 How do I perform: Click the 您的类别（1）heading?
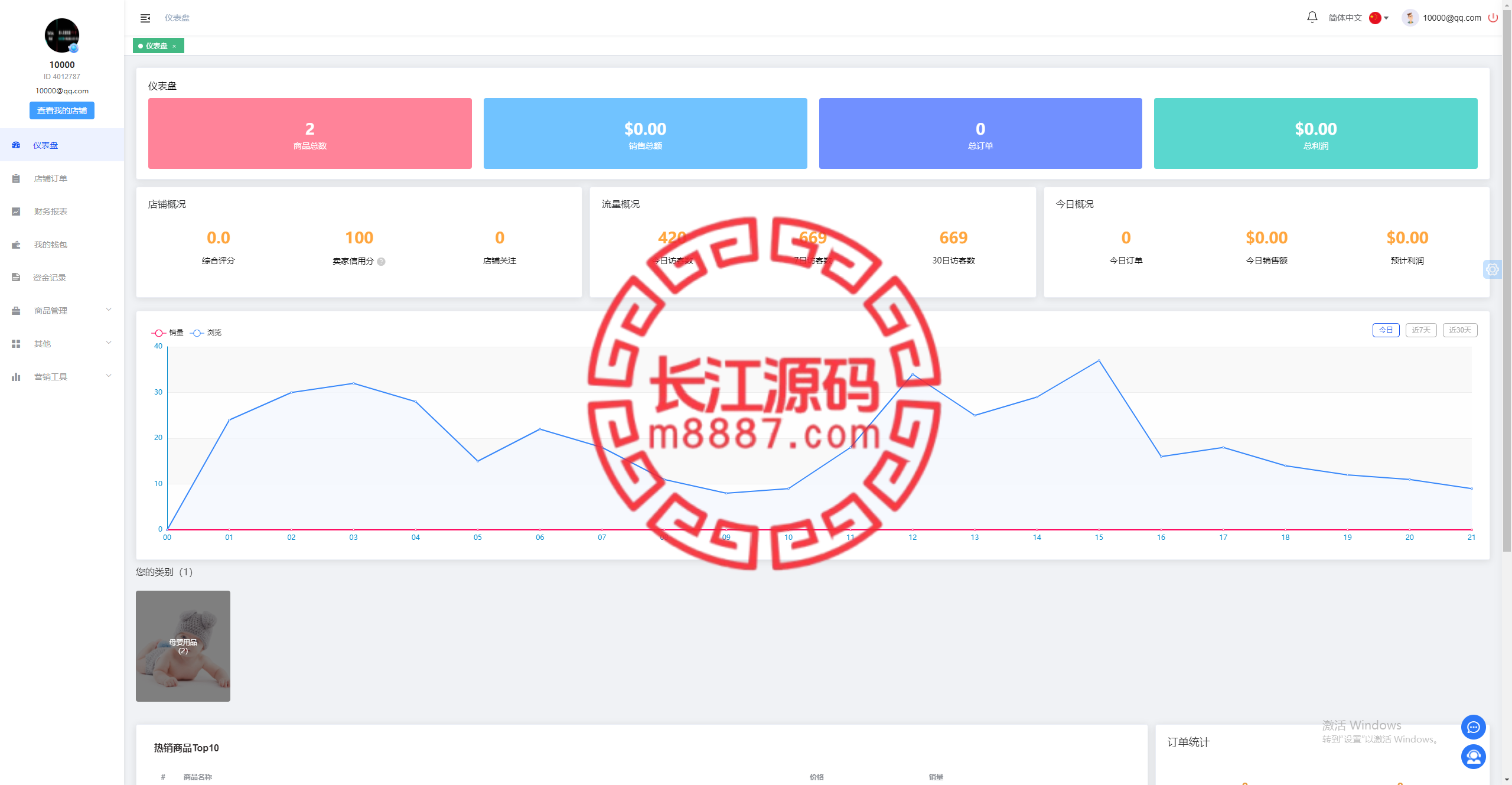click(x=164, y=572)
